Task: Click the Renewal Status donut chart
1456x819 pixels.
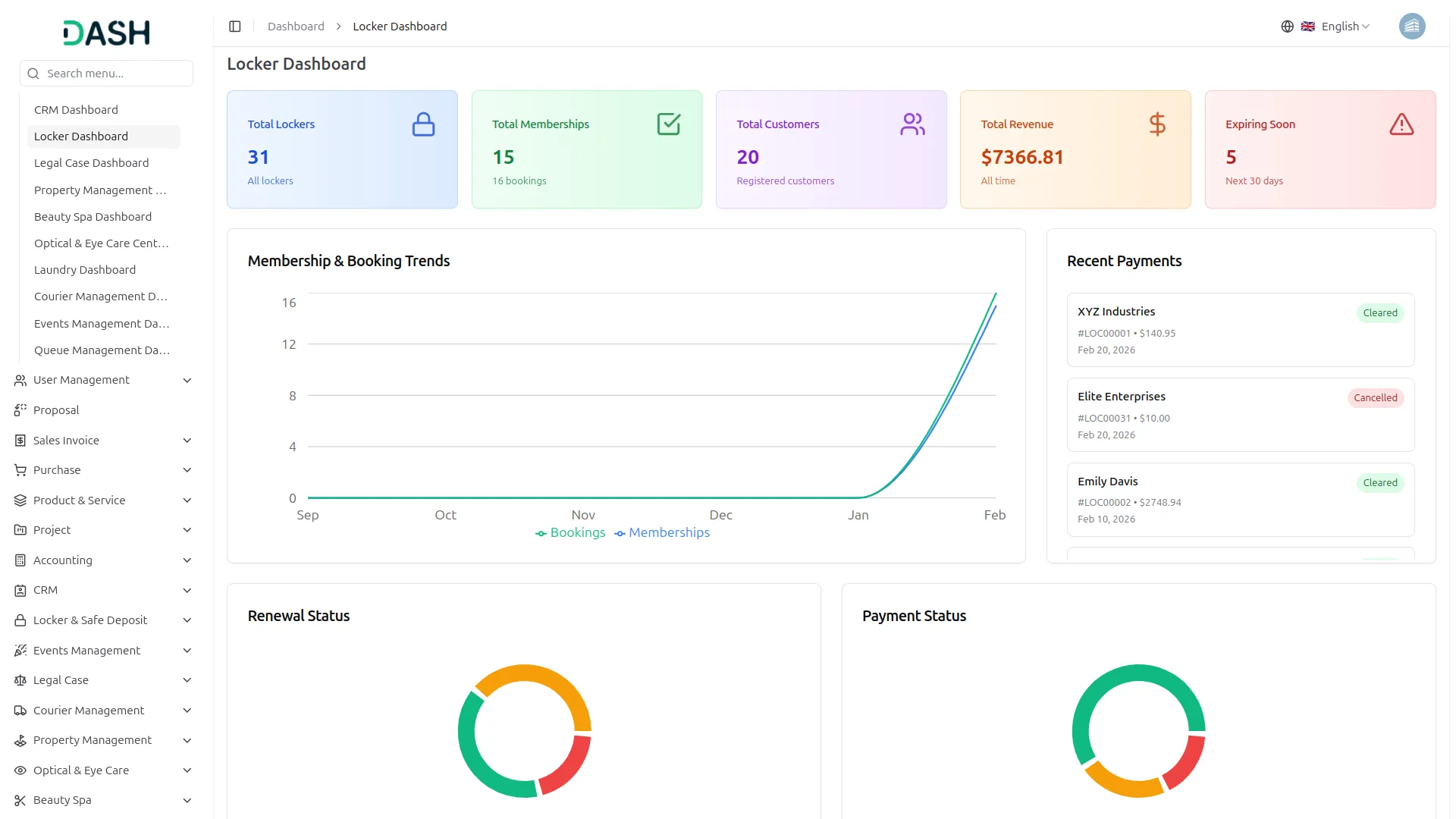Action: pos(524,730)
